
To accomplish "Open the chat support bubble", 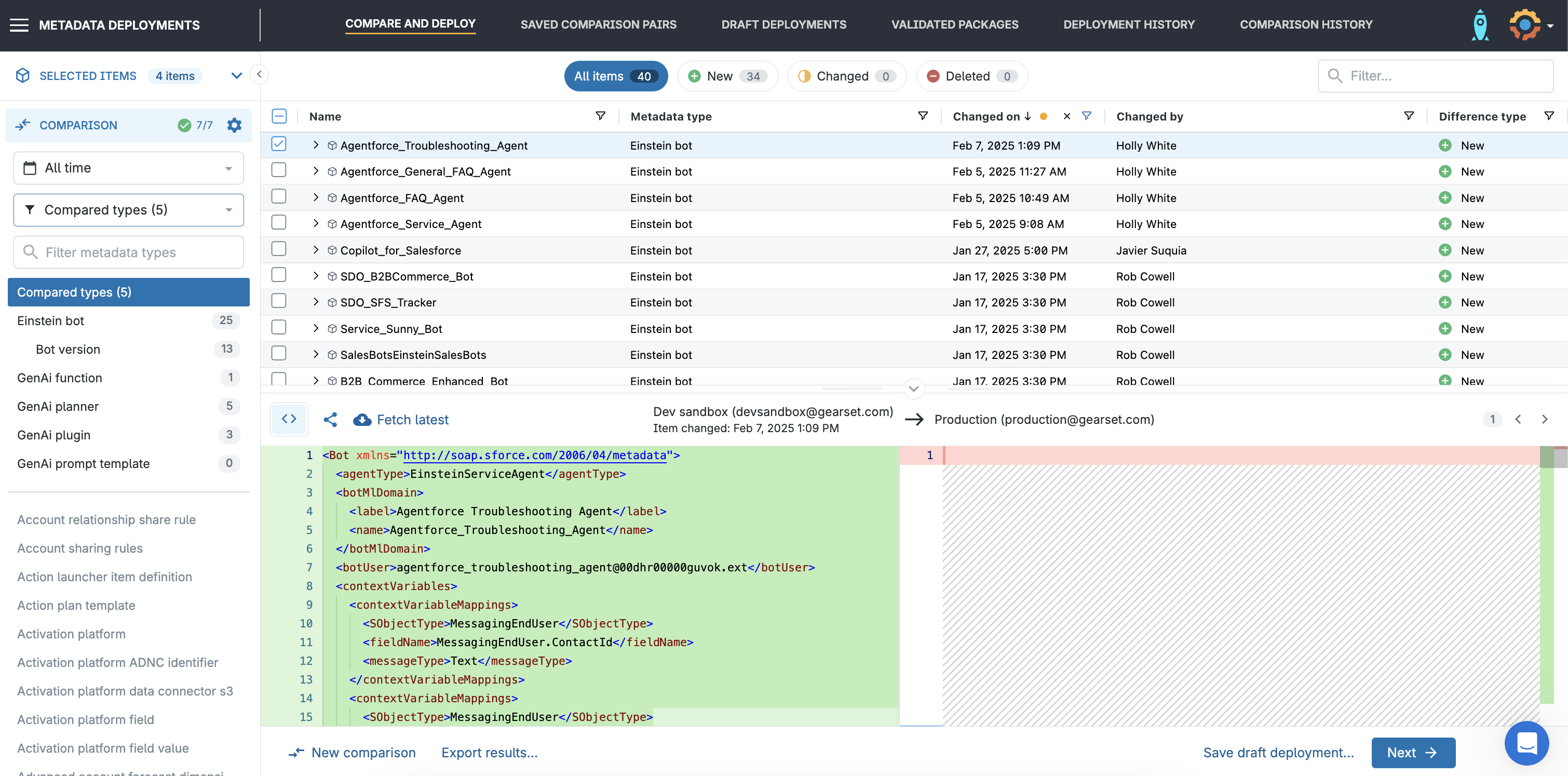I will point(1526,743).
